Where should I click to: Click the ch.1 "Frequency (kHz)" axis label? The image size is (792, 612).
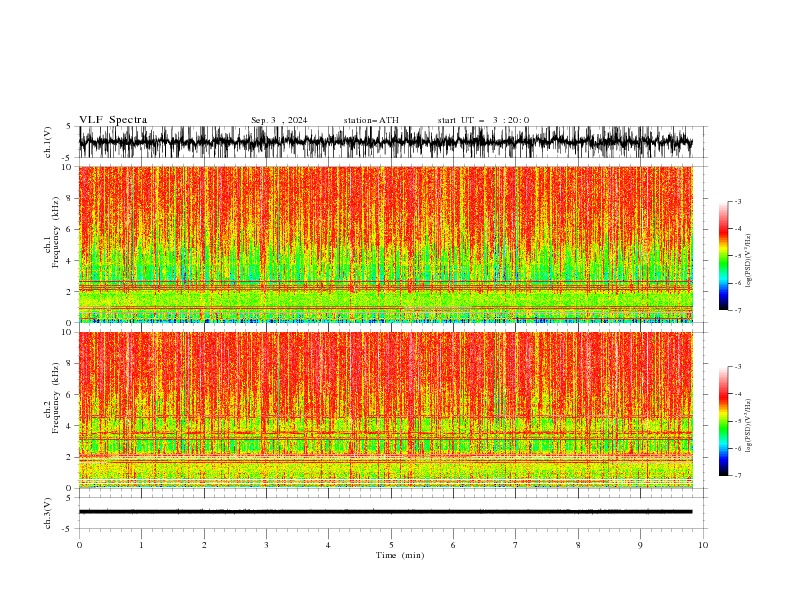point(56,233)
